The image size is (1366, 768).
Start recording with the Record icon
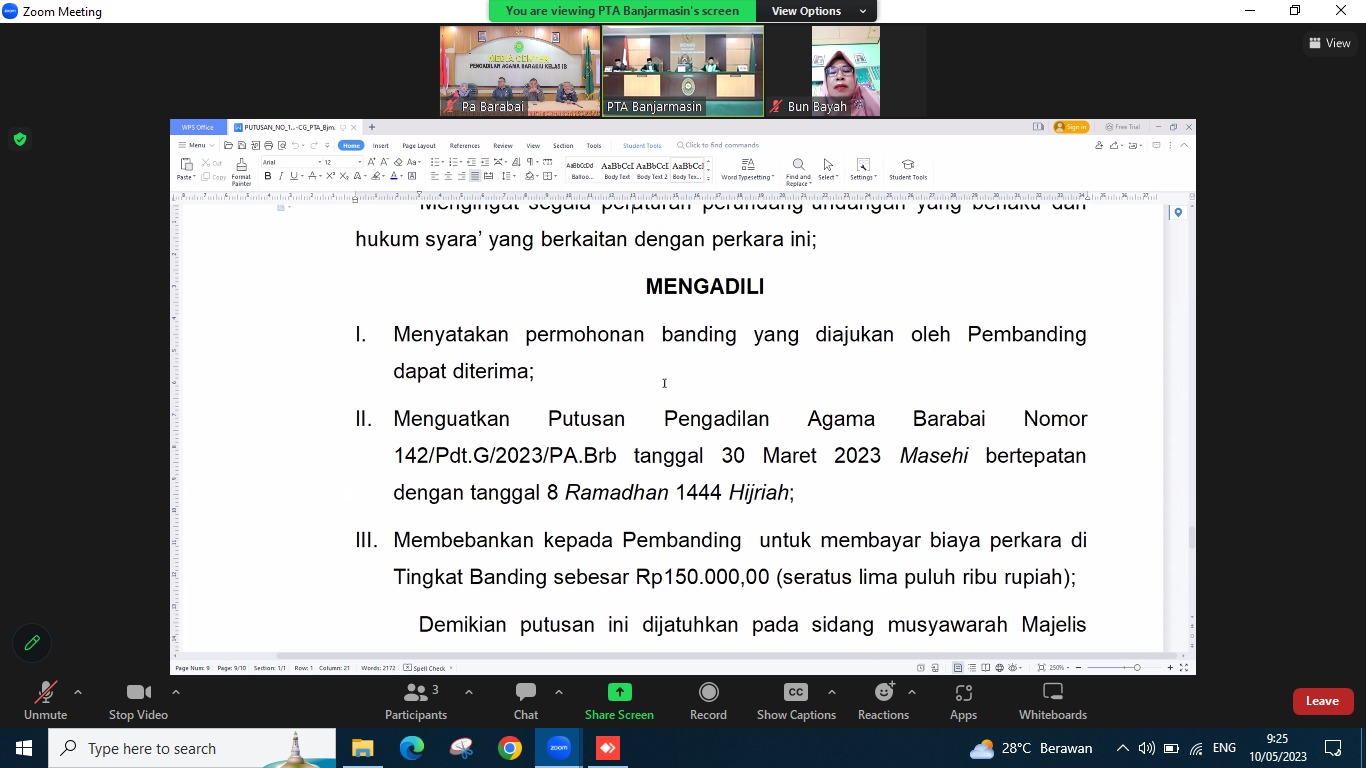pyautogui.click(x=708, y=693)
